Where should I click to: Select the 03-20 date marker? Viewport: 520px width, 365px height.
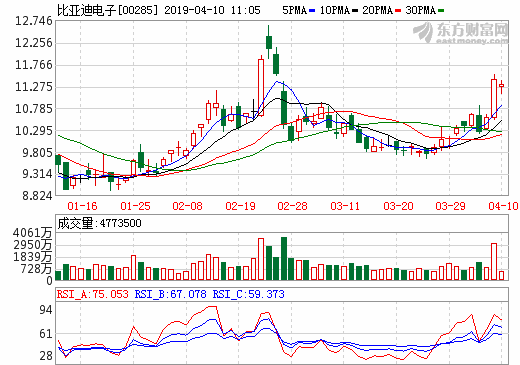coord(398,206)
